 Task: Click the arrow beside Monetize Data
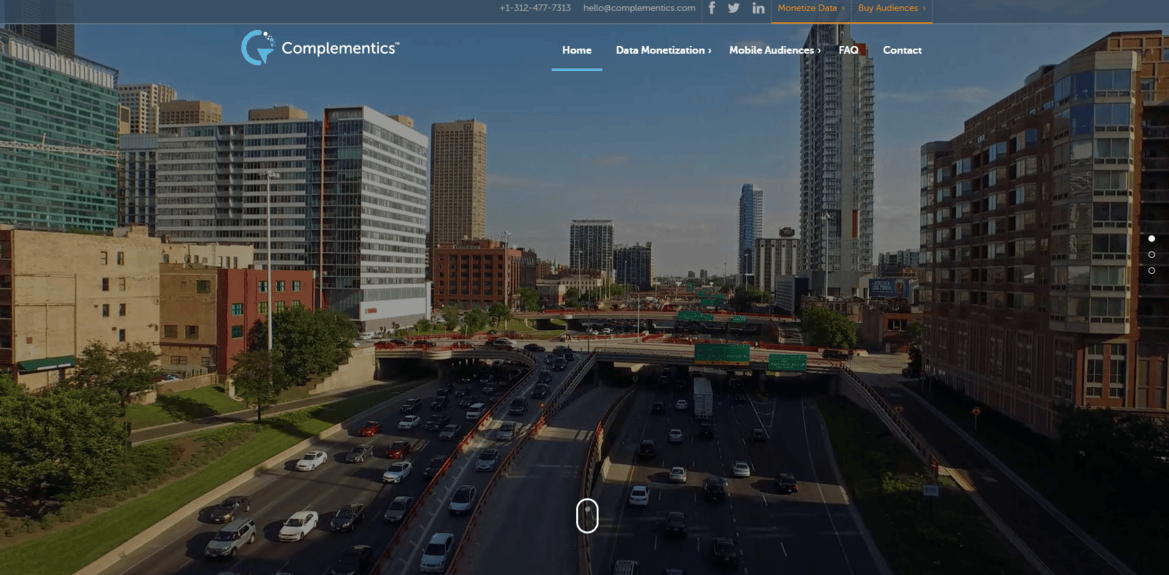(843, 8)
